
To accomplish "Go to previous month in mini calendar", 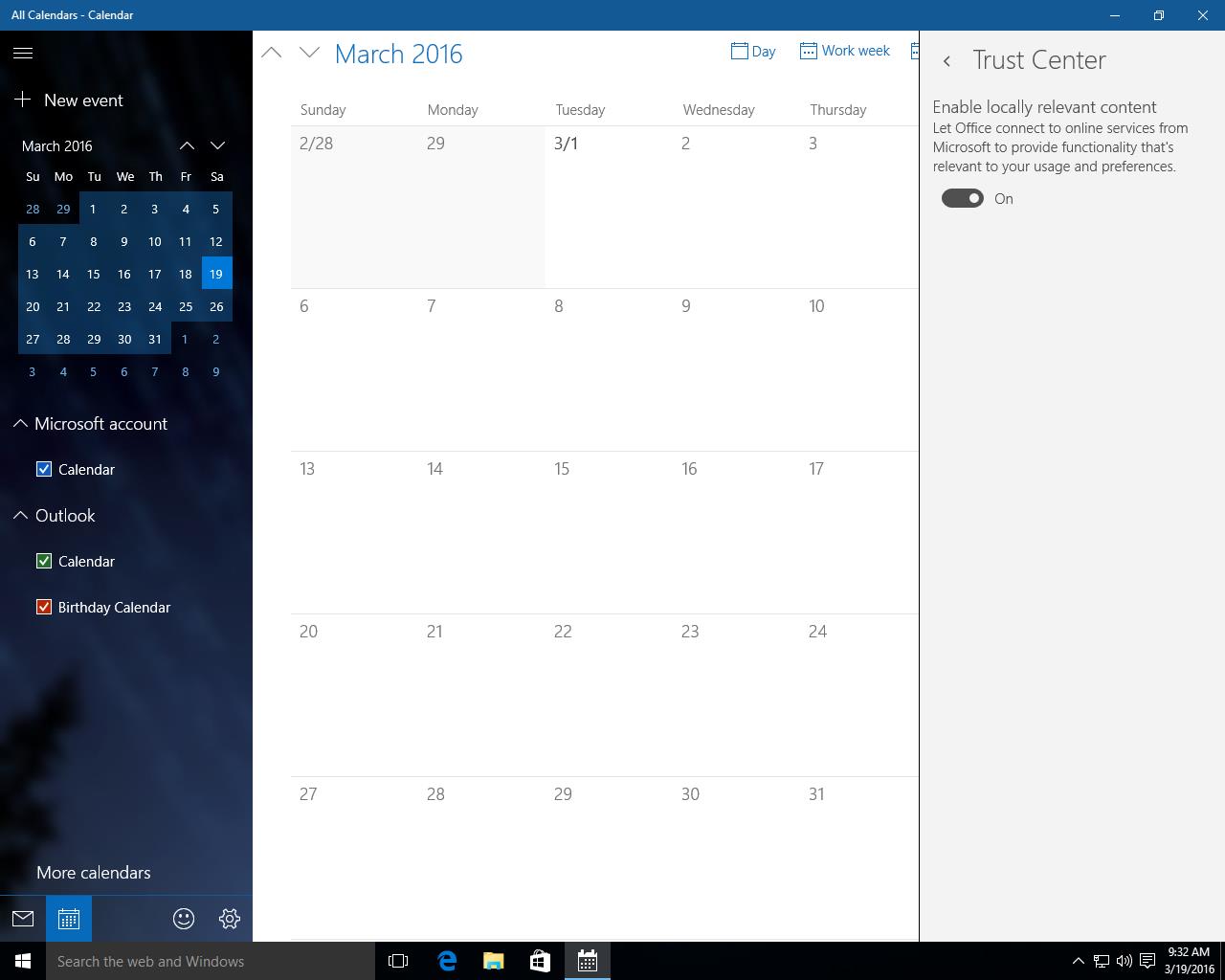I will (x=187, y=145).
